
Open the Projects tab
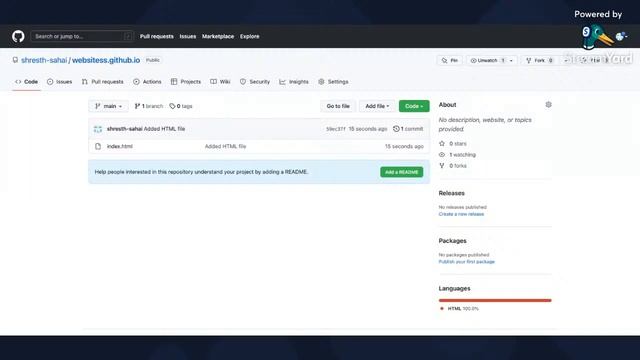tap(186, 82)
